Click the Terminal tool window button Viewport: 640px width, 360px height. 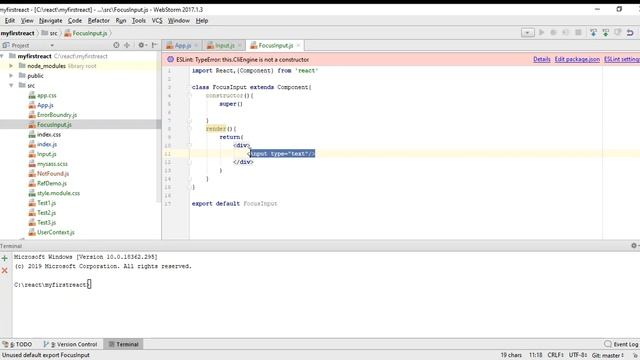point(123,344)
